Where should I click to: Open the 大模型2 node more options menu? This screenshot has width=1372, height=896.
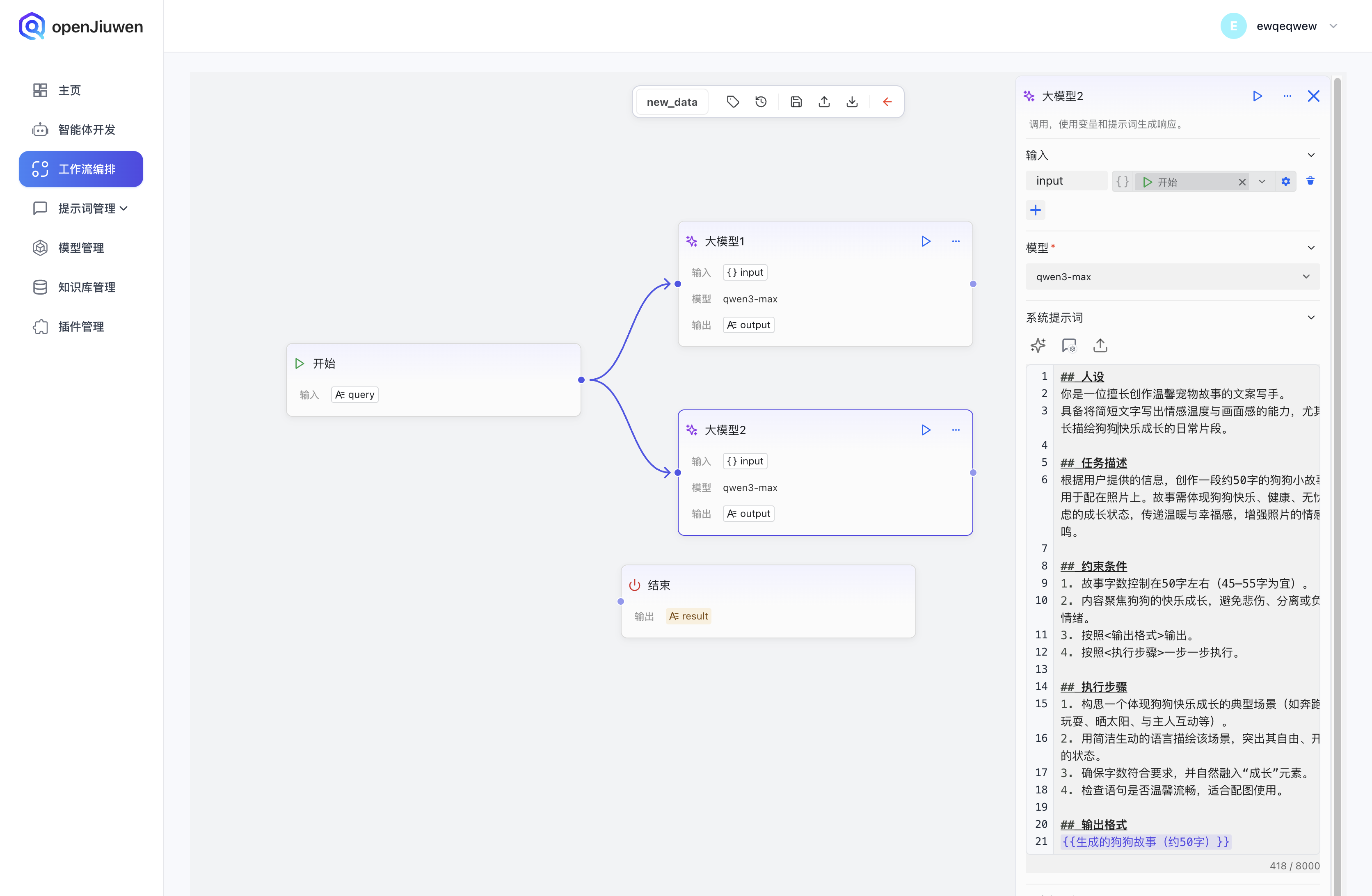click(956, 430)
